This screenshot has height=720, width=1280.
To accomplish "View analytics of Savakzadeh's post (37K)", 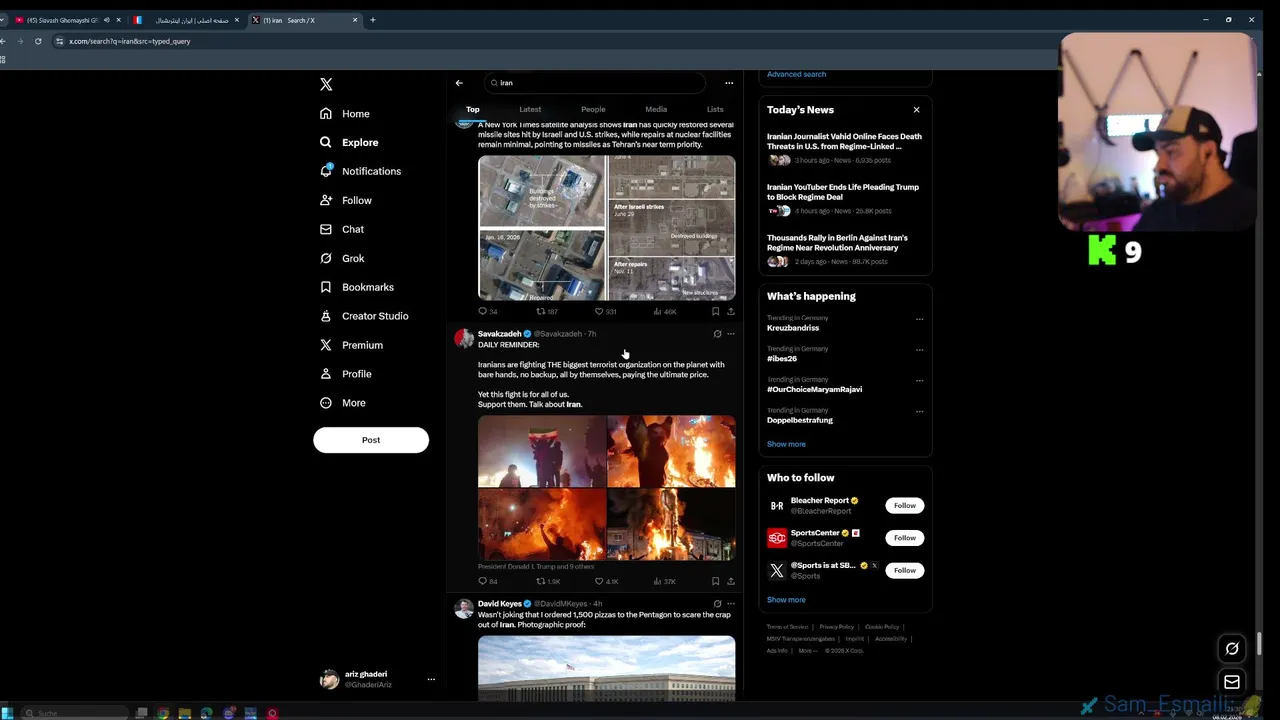I will (665, 581).
